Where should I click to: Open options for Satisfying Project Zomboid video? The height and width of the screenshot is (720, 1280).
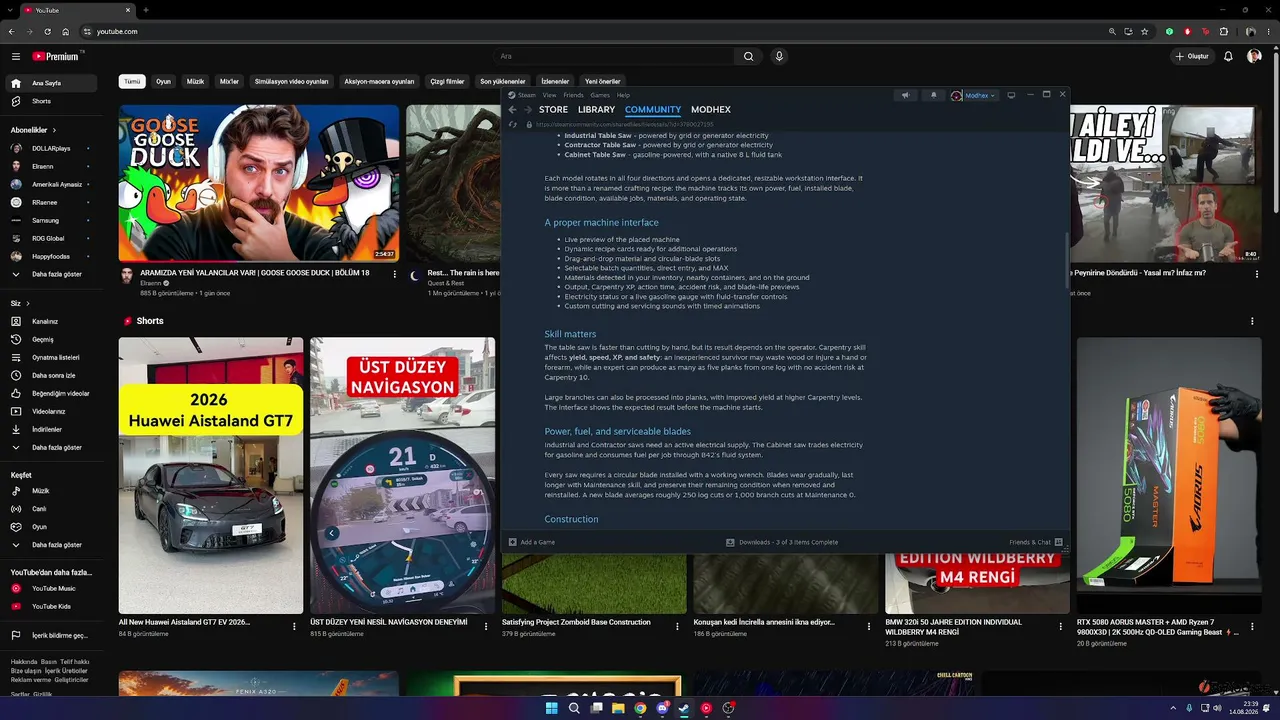(x=677, y=626)
